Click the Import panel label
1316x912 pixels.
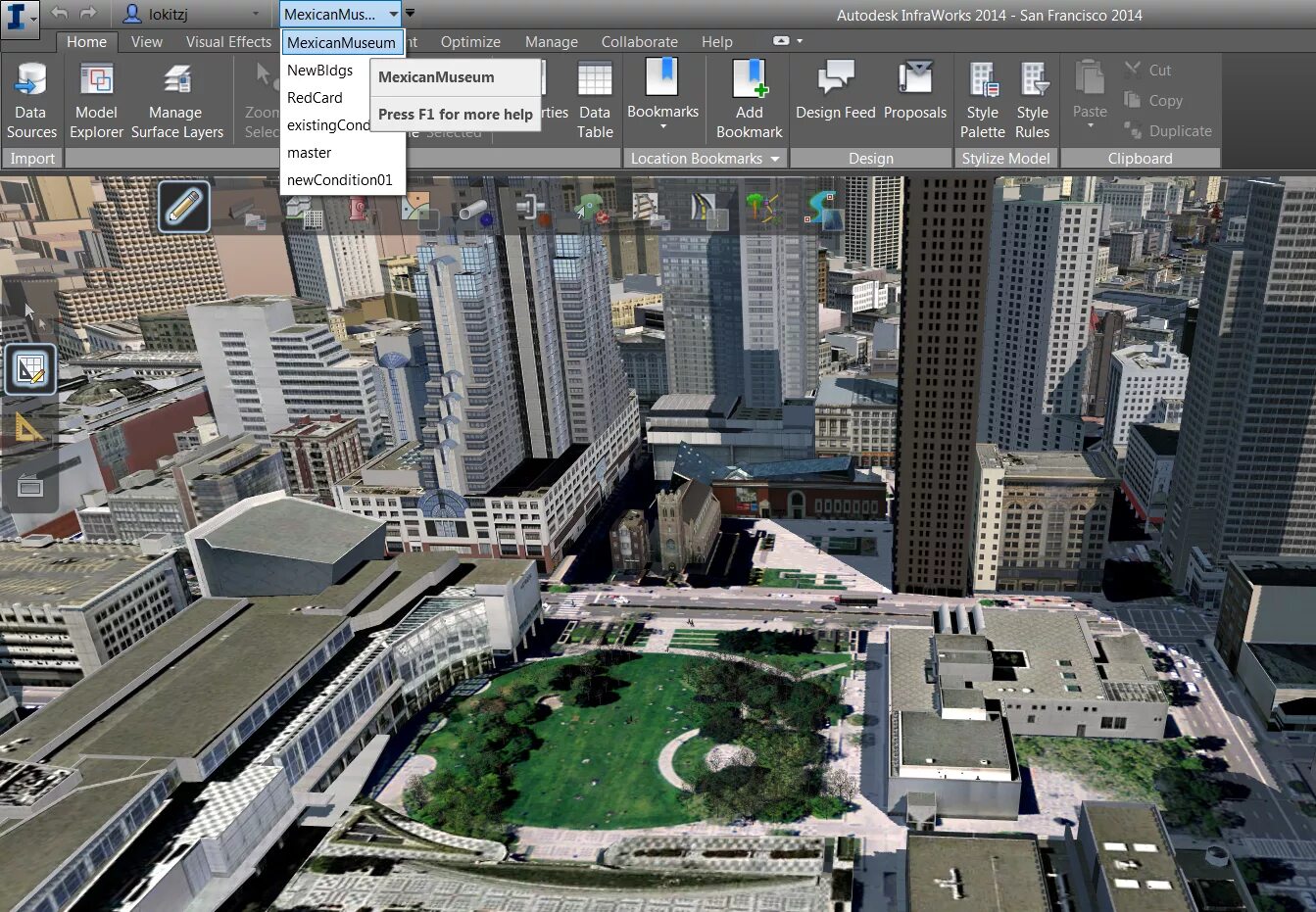tap(32, 159)
